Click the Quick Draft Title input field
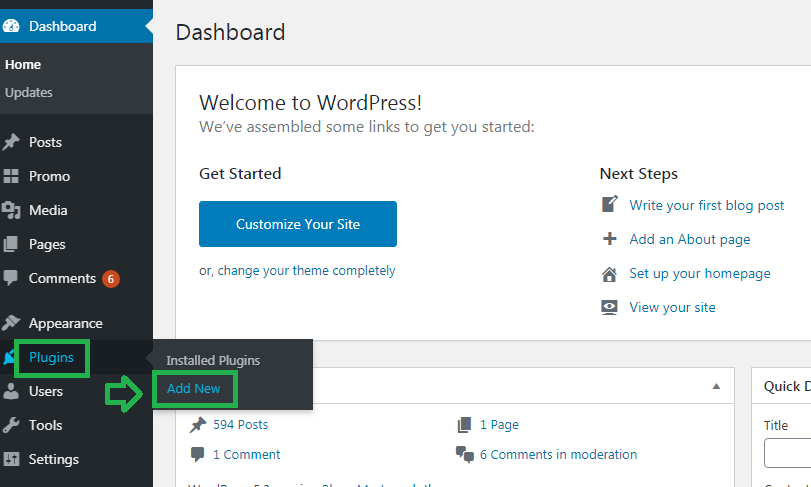Image resolution: width=811 pixels, height=487 pixels. point(788,453)
